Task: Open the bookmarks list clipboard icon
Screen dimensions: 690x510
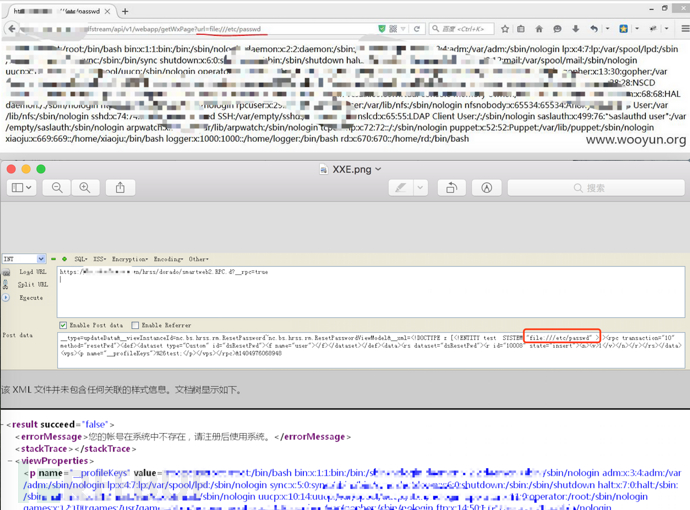Action: pyautogui.click(x=521, y=29)
